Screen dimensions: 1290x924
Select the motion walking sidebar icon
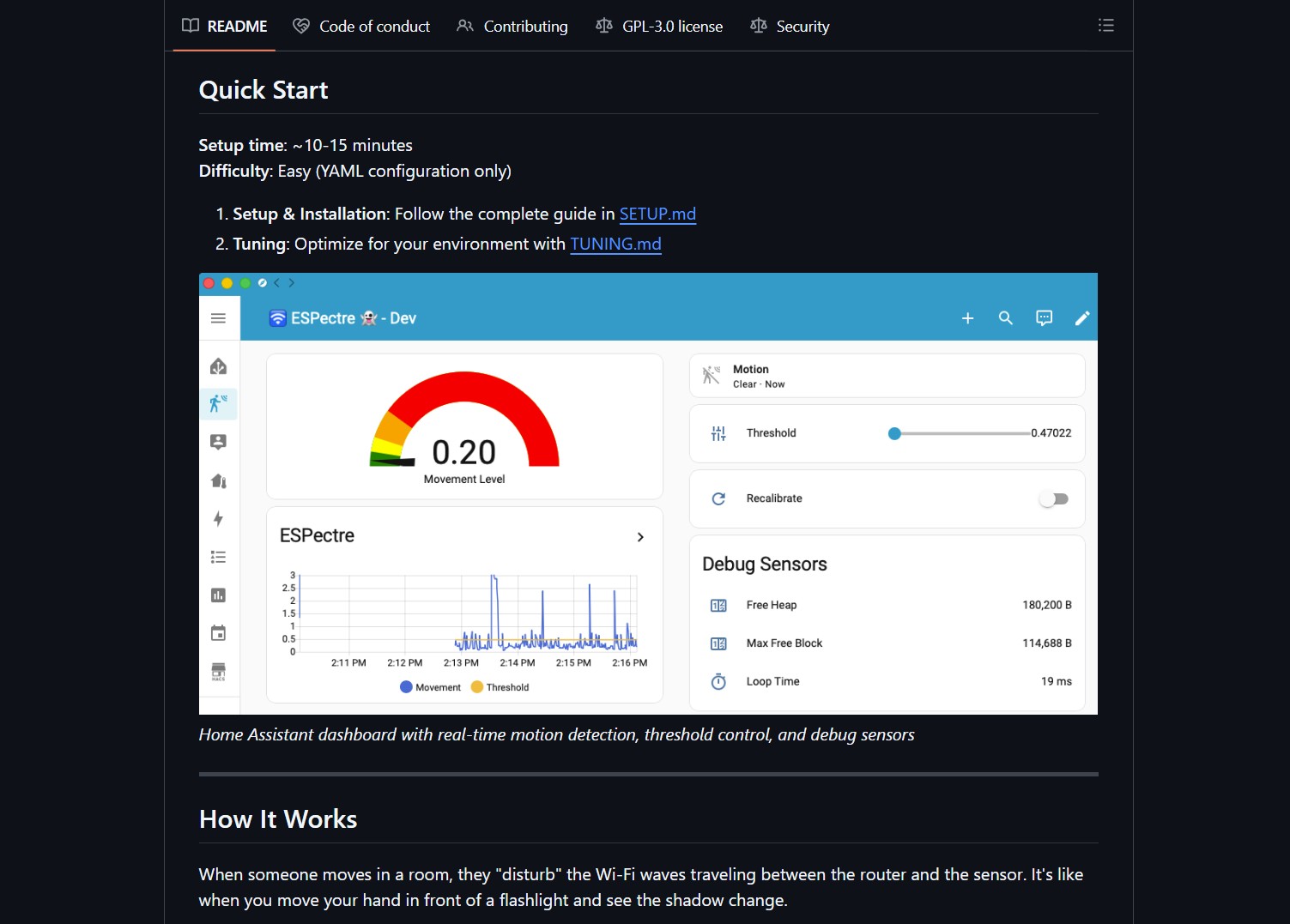pos(218,403)
